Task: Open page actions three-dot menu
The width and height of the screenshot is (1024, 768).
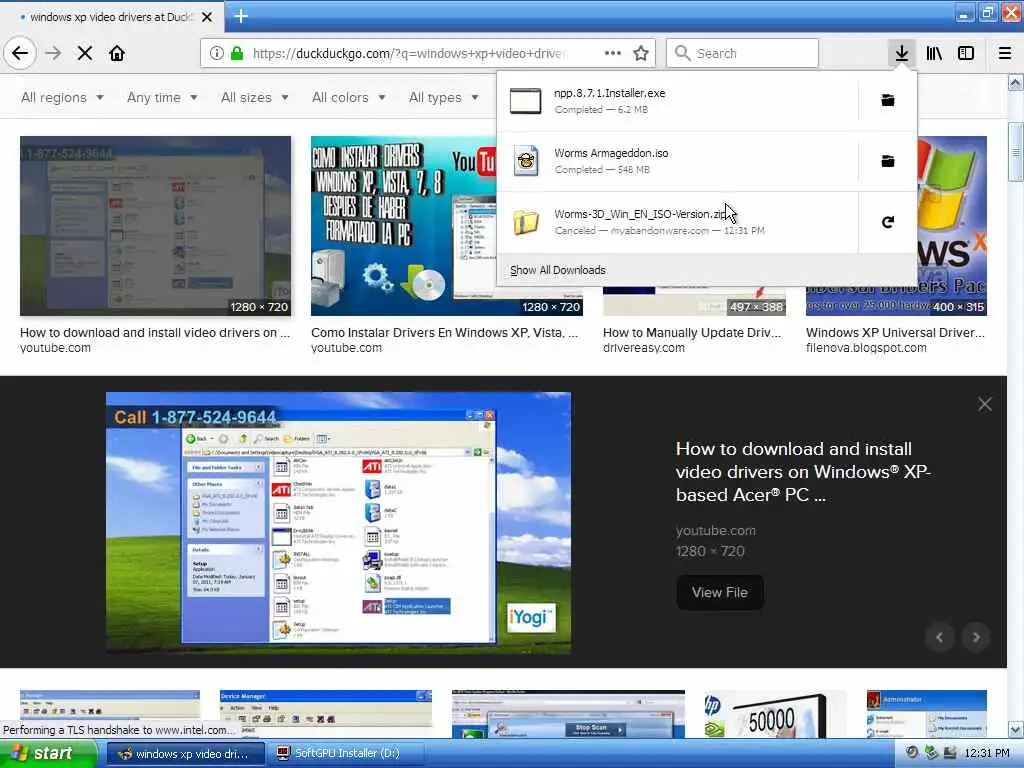Action: 613,53
